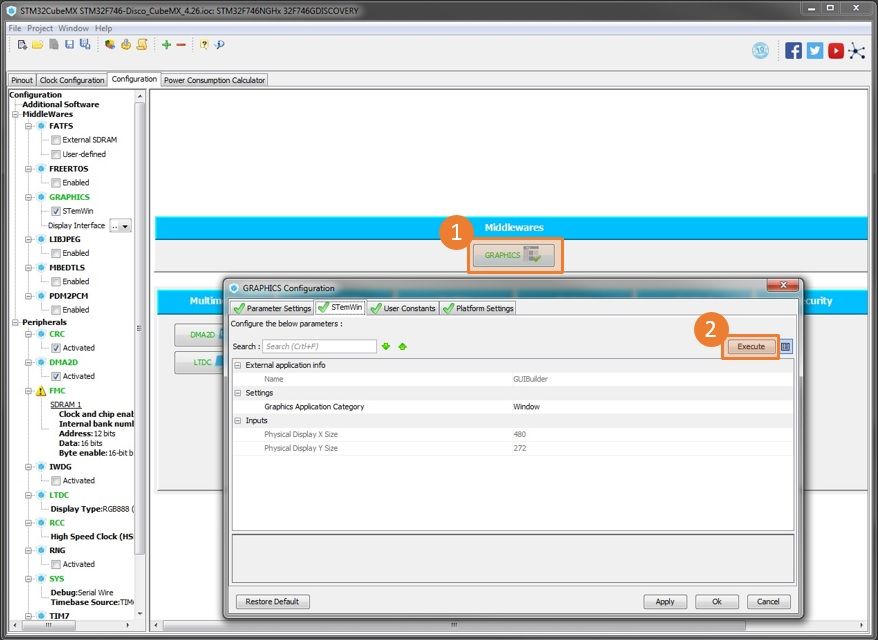Click the Cancel button in dialog
Viewport: 878px width, 640px height.
[768, 601]
